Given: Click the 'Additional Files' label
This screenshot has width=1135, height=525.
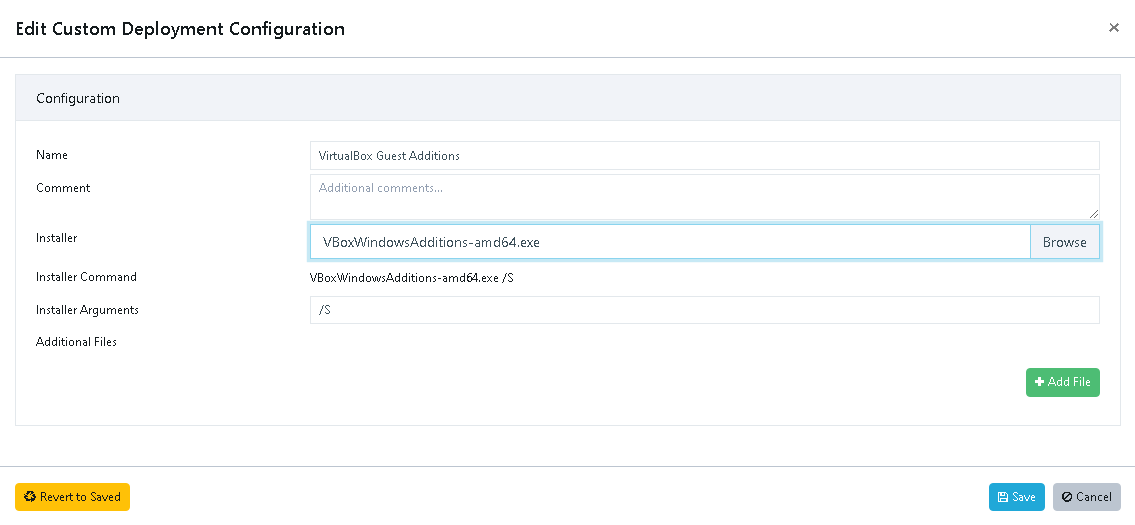Looking at the screenshot, I should (x=77, y=342).
